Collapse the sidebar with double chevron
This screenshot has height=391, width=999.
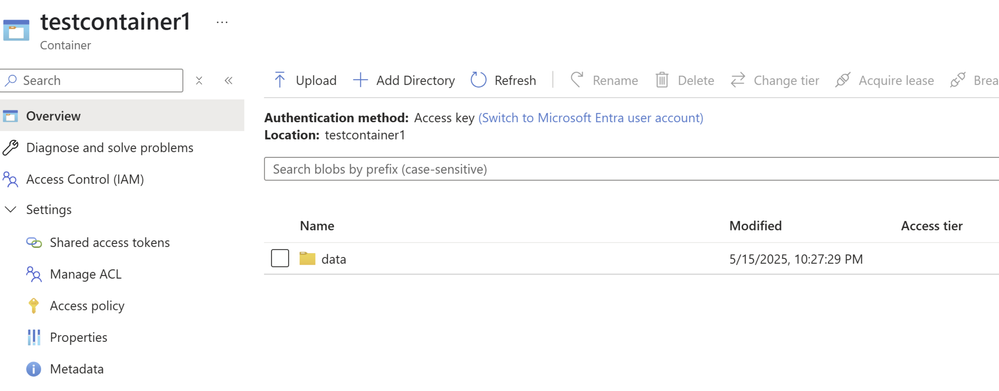pyautogui.click(x=229, y=81)
